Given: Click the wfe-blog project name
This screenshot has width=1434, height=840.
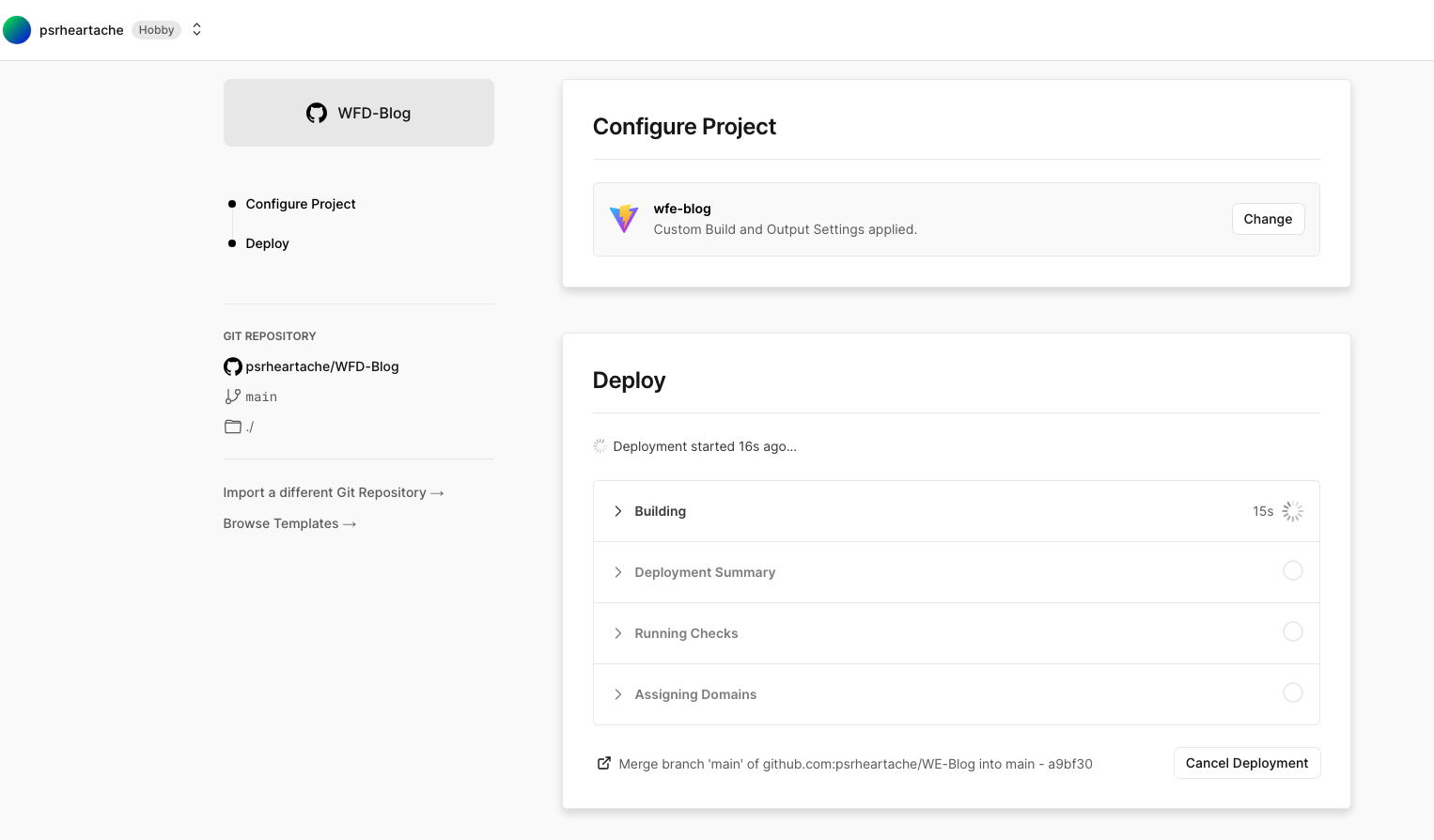Looking at the screenshot, I should point(682,209).
